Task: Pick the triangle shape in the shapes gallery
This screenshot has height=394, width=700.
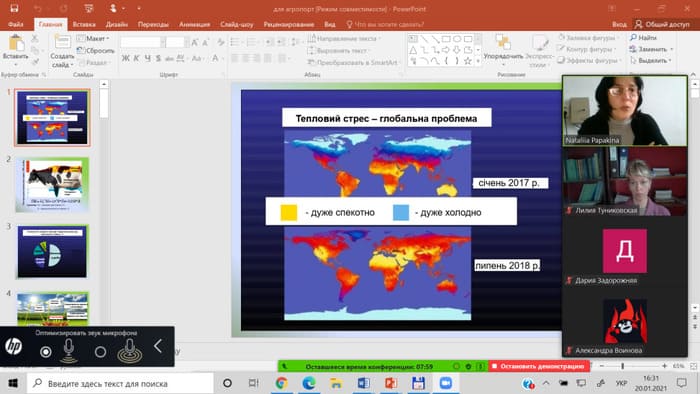Action: click(413, 50)
